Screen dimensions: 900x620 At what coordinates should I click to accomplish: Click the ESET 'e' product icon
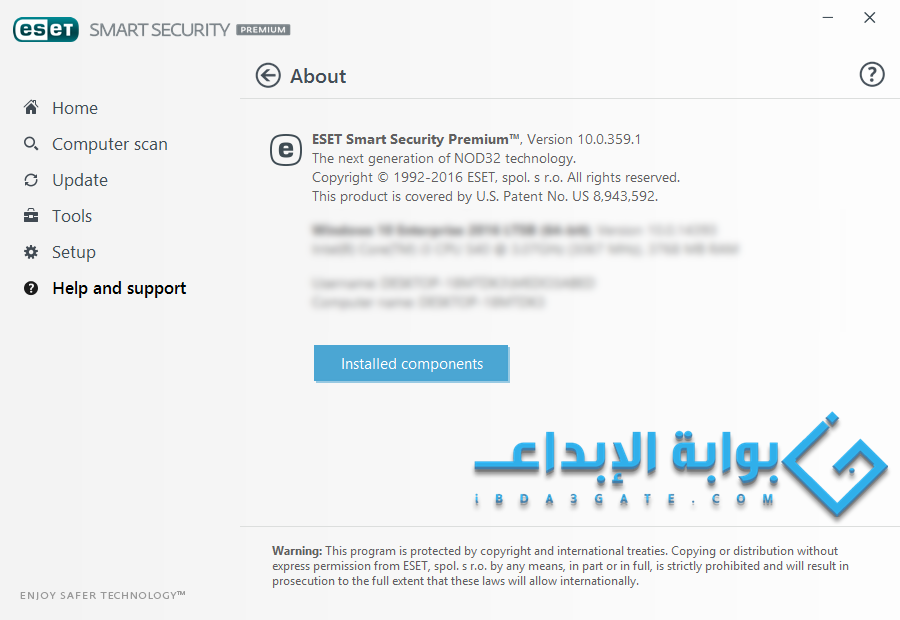[286, 150]
